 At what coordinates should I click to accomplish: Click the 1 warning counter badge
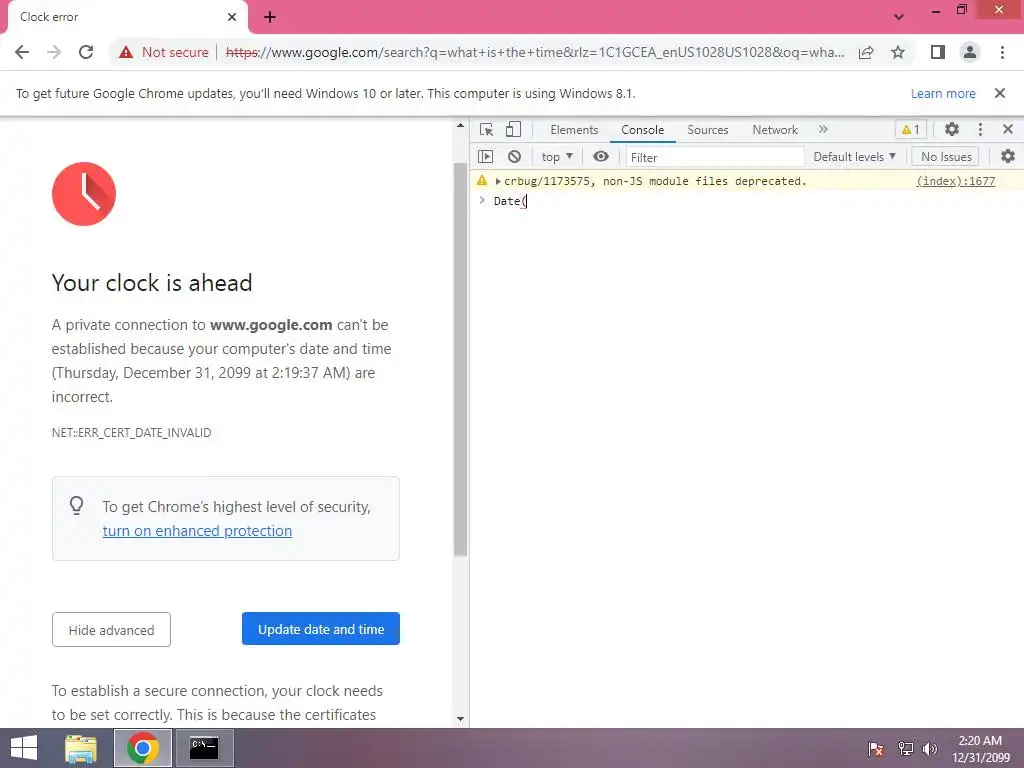[x=910, y=129]
